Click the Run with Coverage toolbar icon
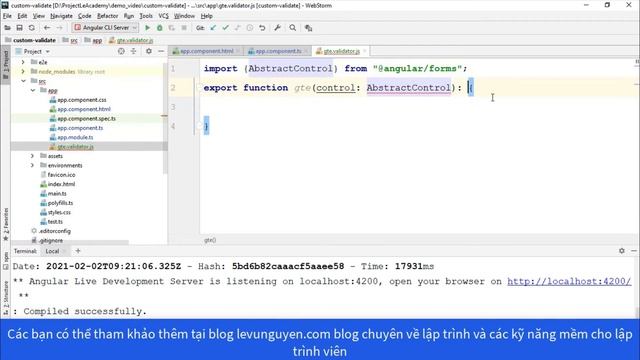The height and width of the screenshot is (360, 640). tap(171, 28)
